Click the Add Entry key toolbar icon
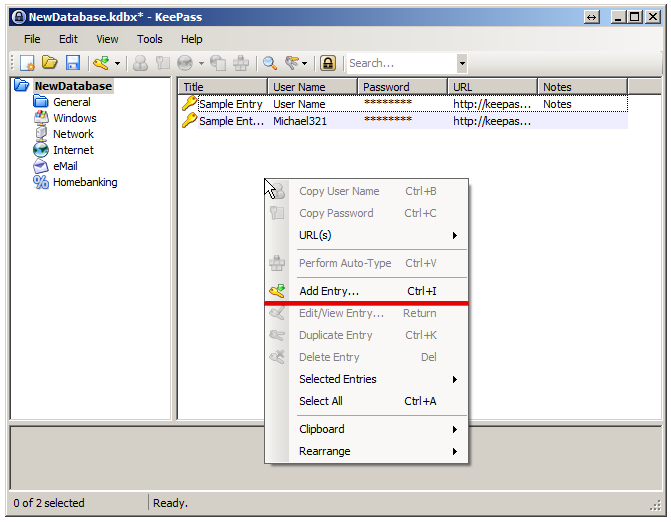 (100, 63)
